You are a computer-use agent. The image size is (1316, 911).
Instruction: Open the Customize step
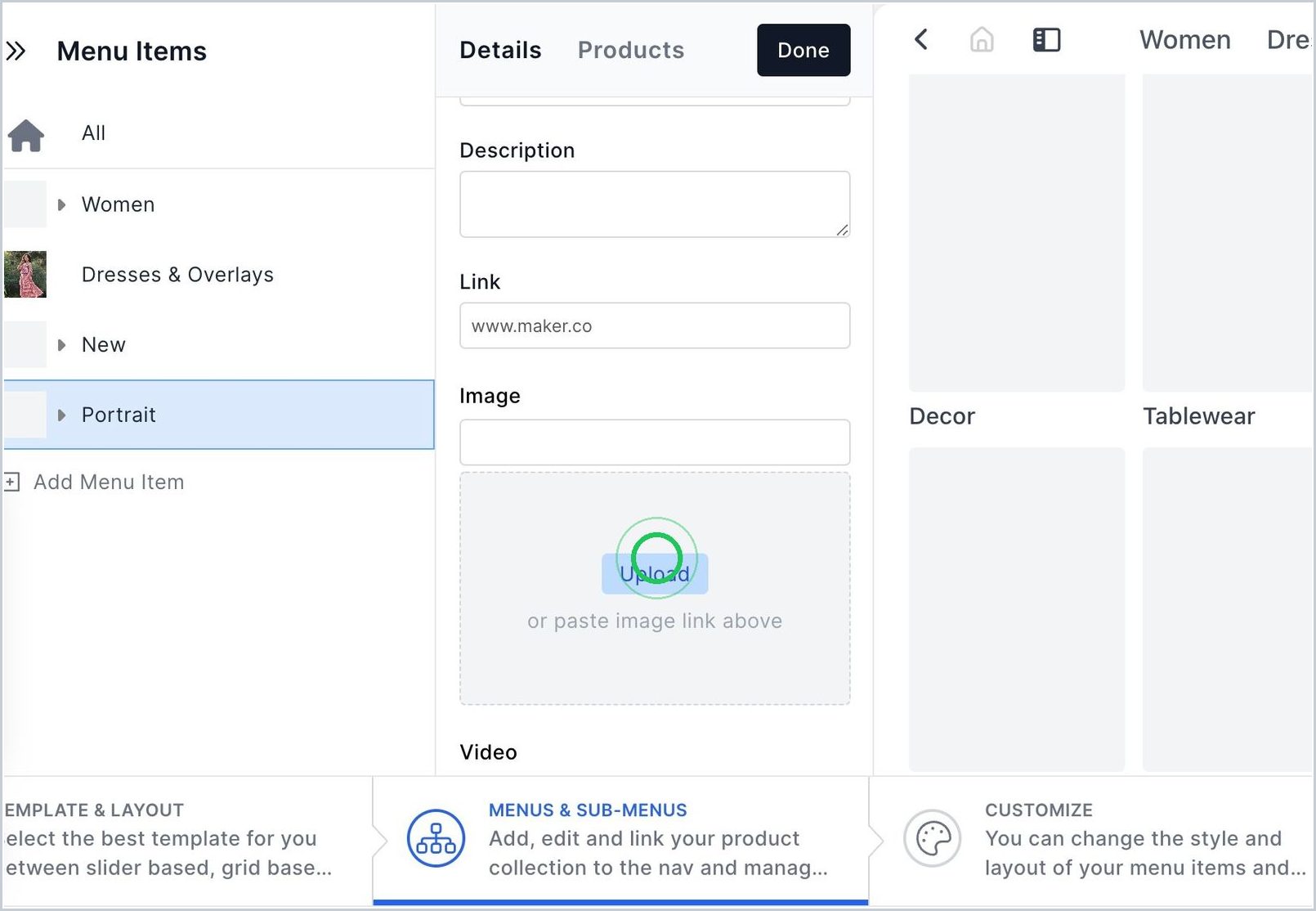[1091, 839]
